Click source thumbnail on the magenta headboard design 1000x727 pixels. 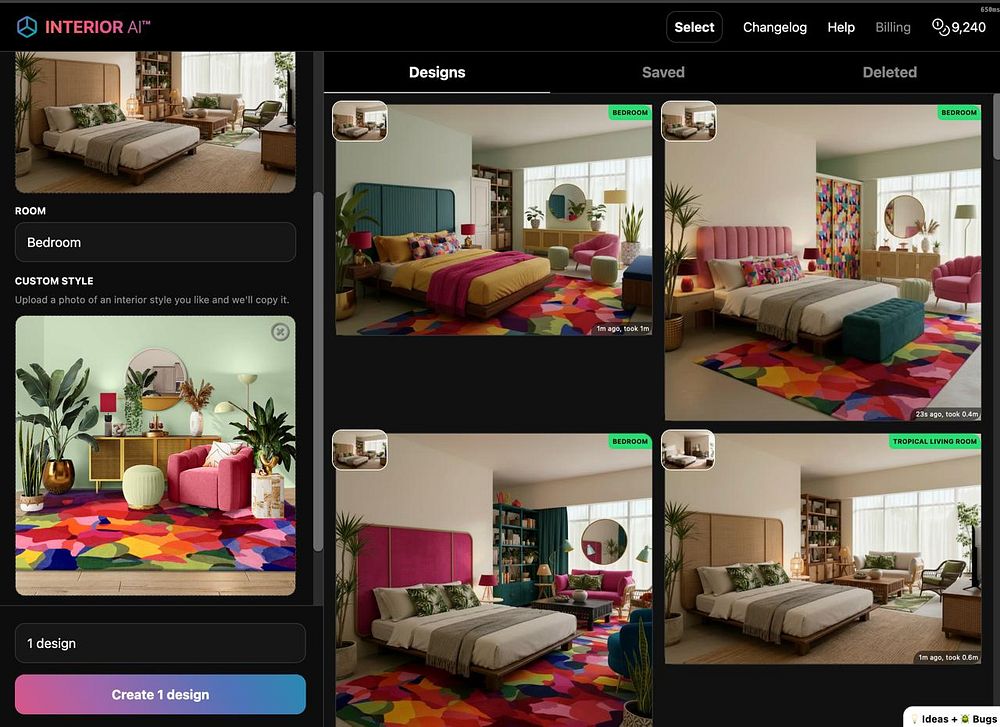[x=360, y=450]
